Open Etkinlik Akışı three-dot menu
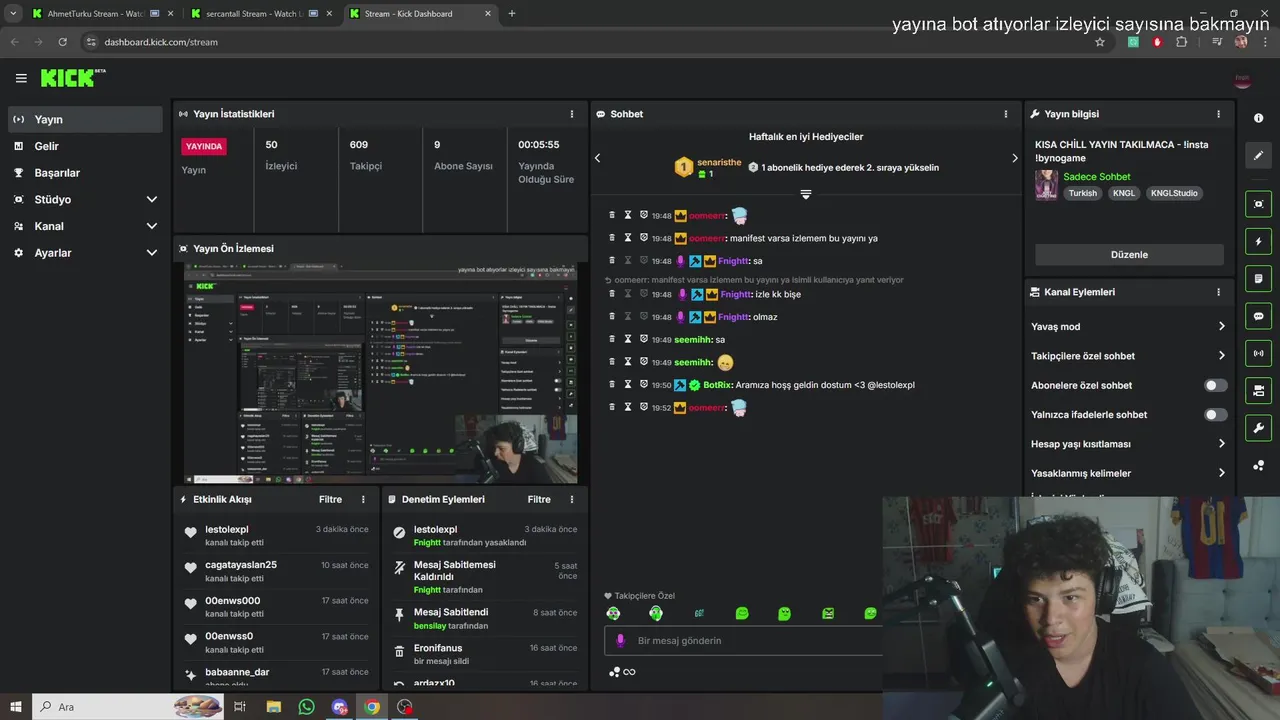1280x720 pixels. coord(363,499)
